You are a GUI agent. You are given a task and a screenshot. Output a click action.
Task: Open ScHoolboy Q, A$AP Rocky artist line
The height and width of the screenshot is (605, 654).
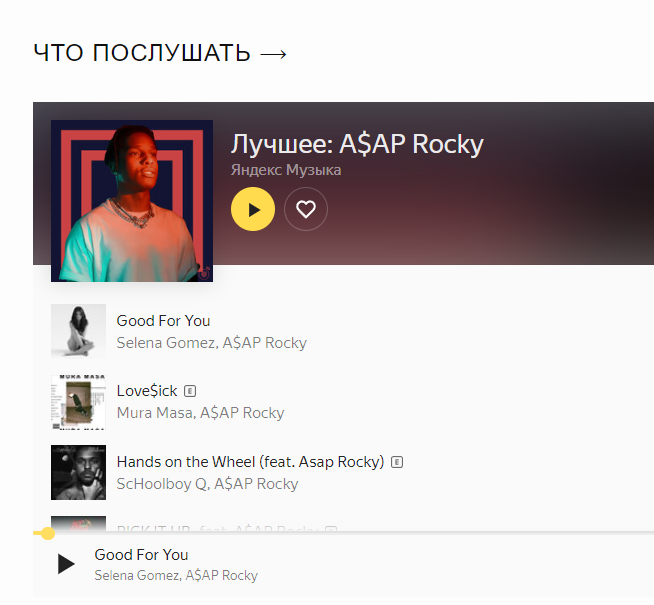click(207, 484)
